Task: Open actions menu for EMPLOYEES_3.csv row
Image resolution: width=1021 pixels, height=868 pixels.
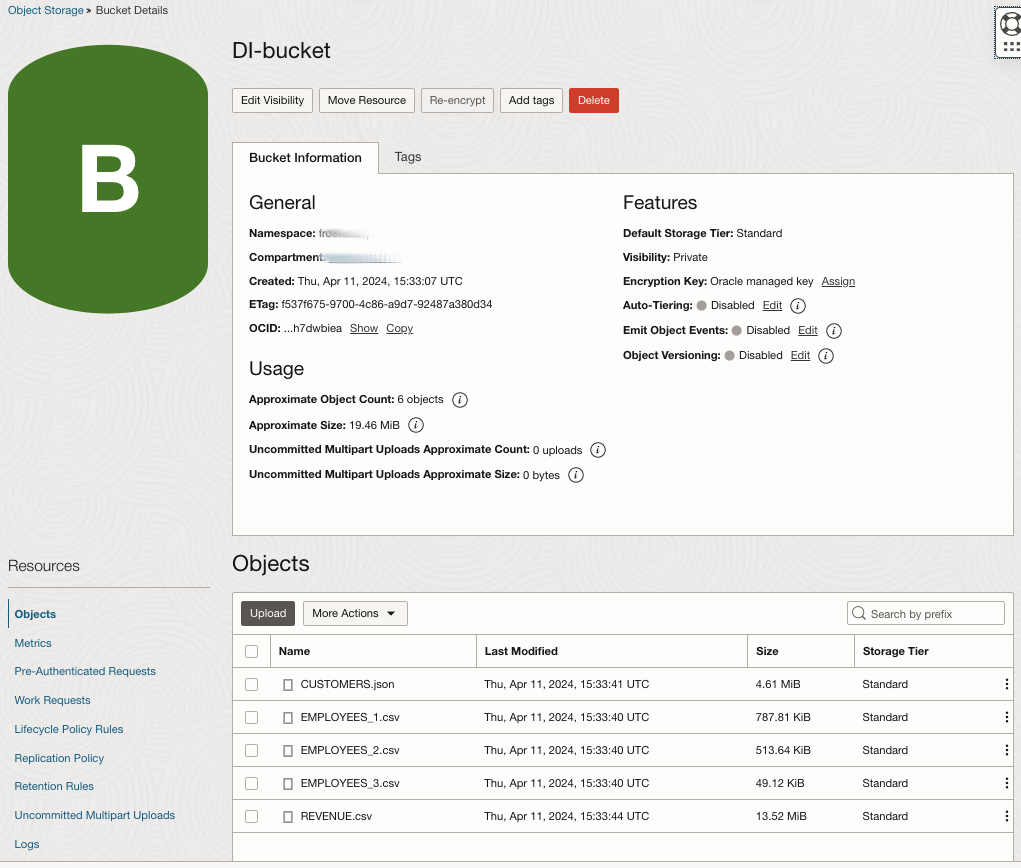Action: [x=1006, y=783]
